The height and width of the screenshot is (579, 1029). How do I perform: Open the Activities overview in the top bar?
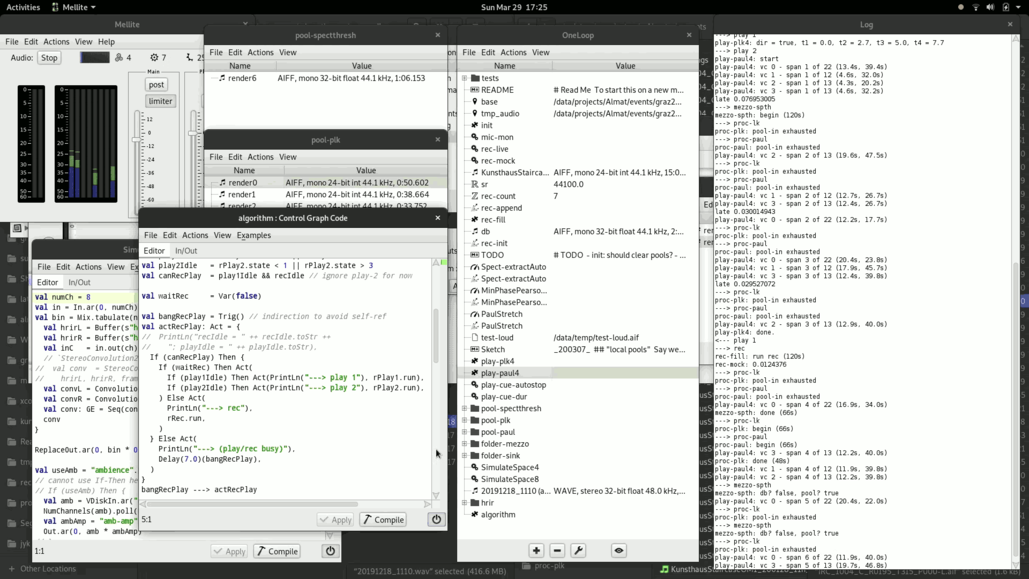pyautogui.click(x=23, y=7)
